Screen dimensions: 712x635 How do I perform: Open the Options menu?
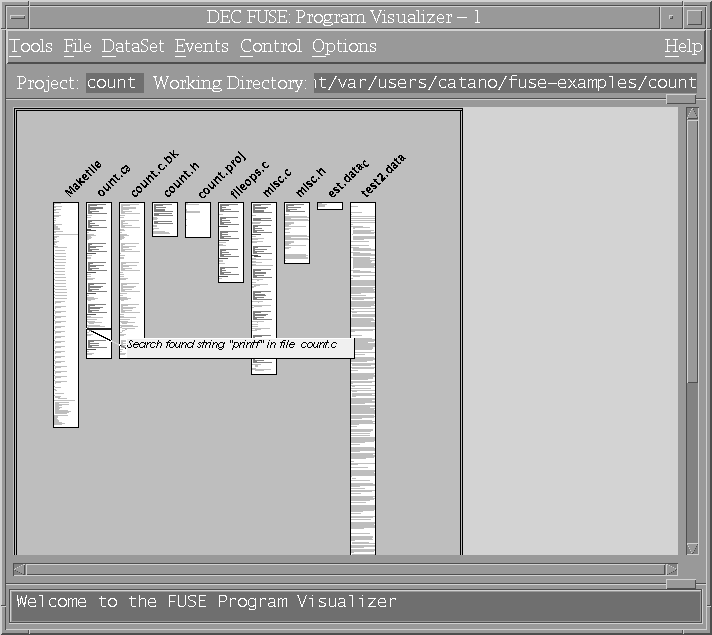(x=344, y=46)
